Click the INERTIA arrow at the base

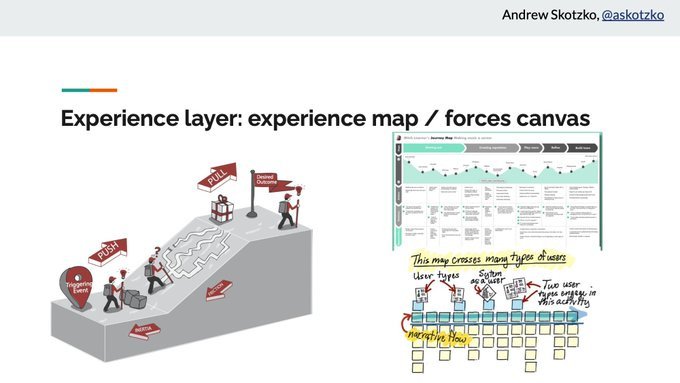[x=144, y=331]
